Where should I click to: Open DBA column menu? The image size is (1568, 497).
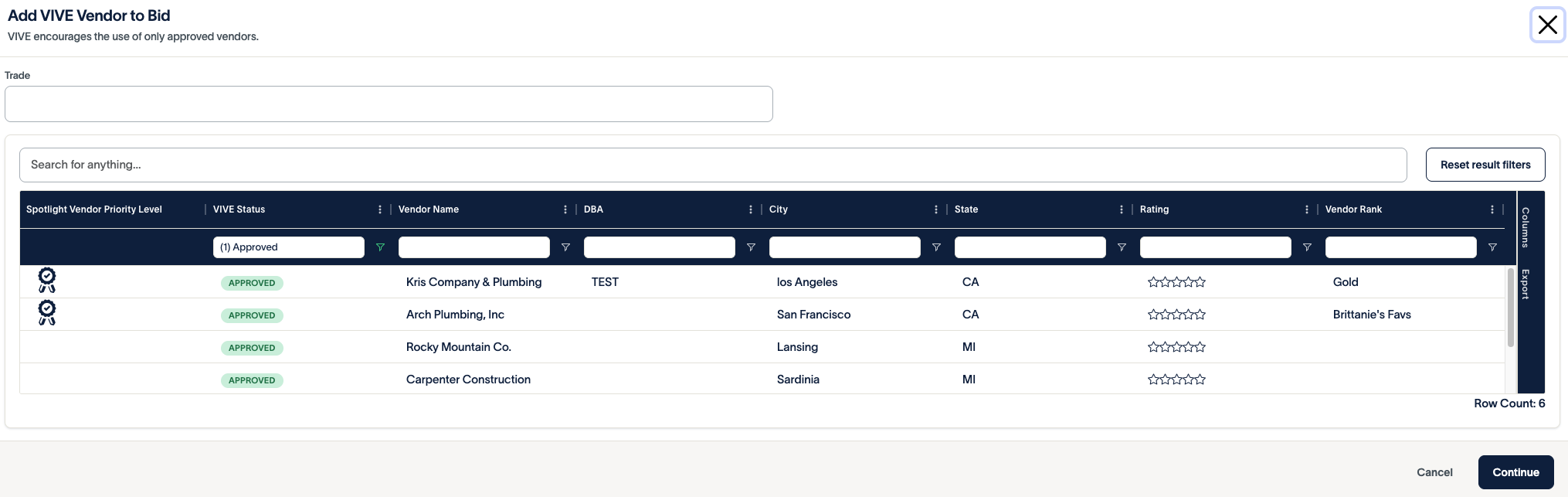click(x=751, y=209)
